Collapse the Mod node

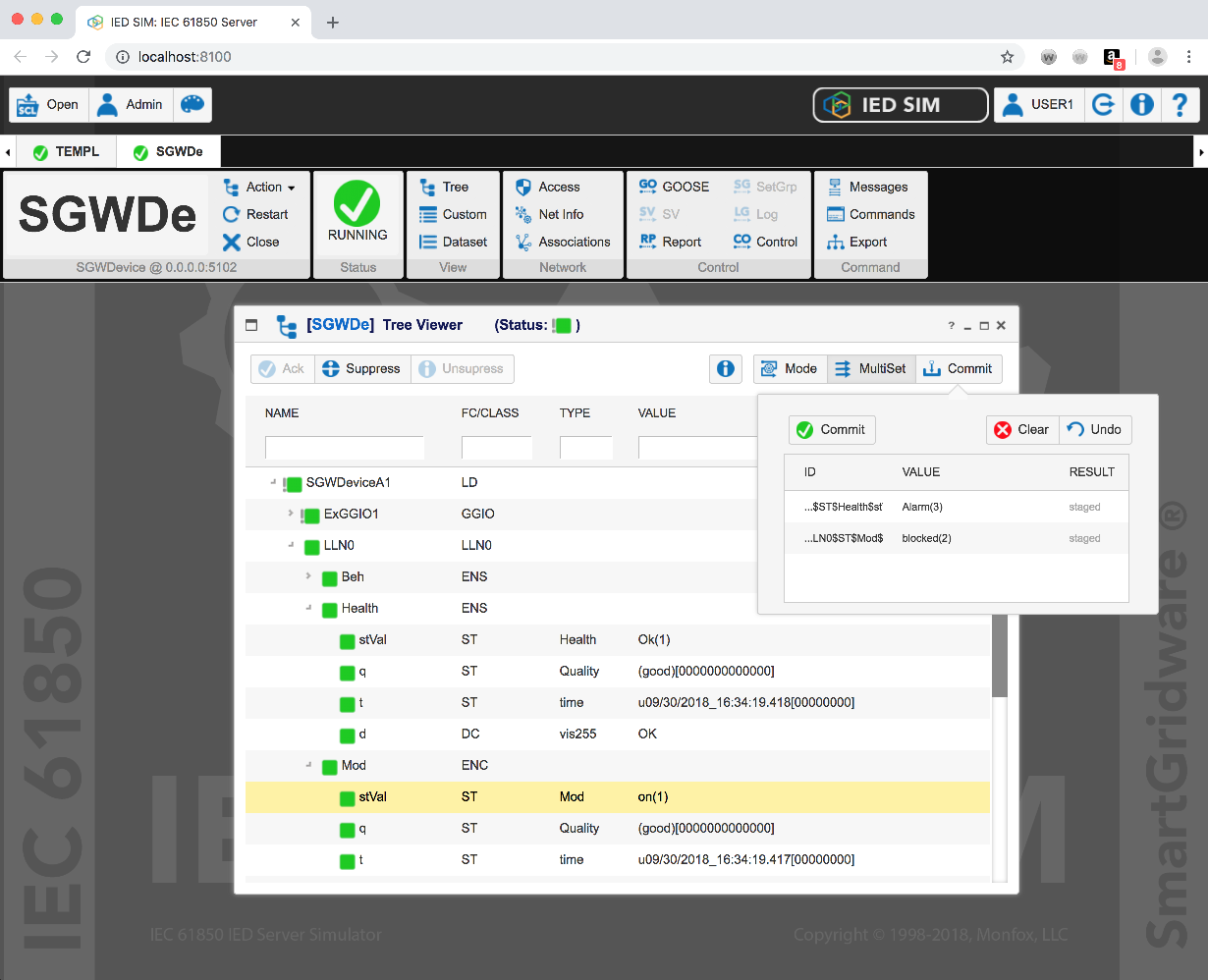click(x=308, y=765)
